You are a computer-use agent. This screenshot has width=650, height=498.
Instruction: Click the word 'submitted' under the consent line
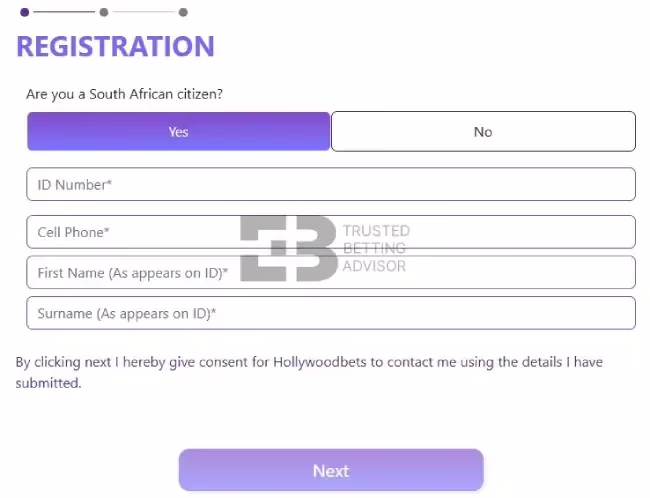pos(47,382)
